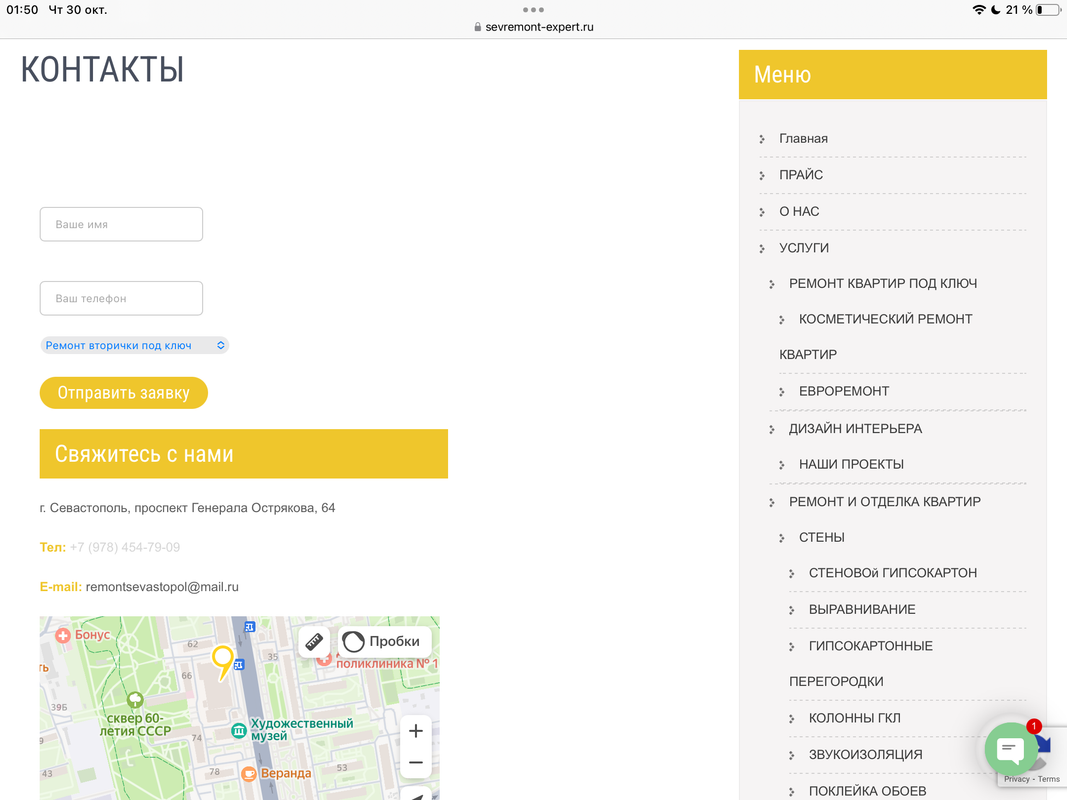Tap the phone number +7 (978) 454-79-09
Image resolution: width=1067 pixels, height=800 pixels.
pos(125,547)
